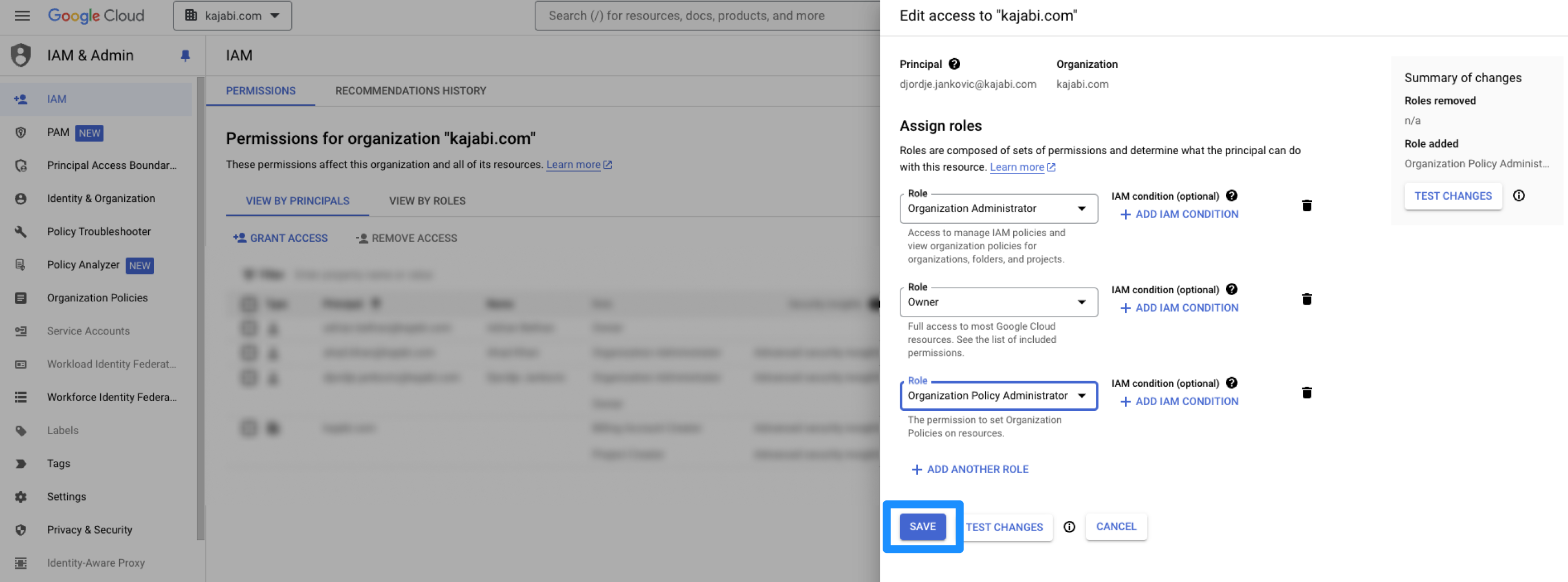The height and width of the screenshot is (582, 1568).
Task: Click the IAM & Admin shield icon
Action: point(21,55)
